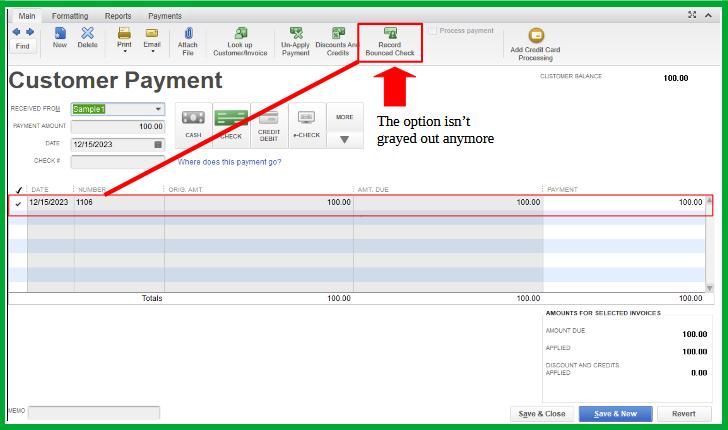Attach a file with the paperclip icon
This screenshot has width=728, height=430.
point(188,41)
